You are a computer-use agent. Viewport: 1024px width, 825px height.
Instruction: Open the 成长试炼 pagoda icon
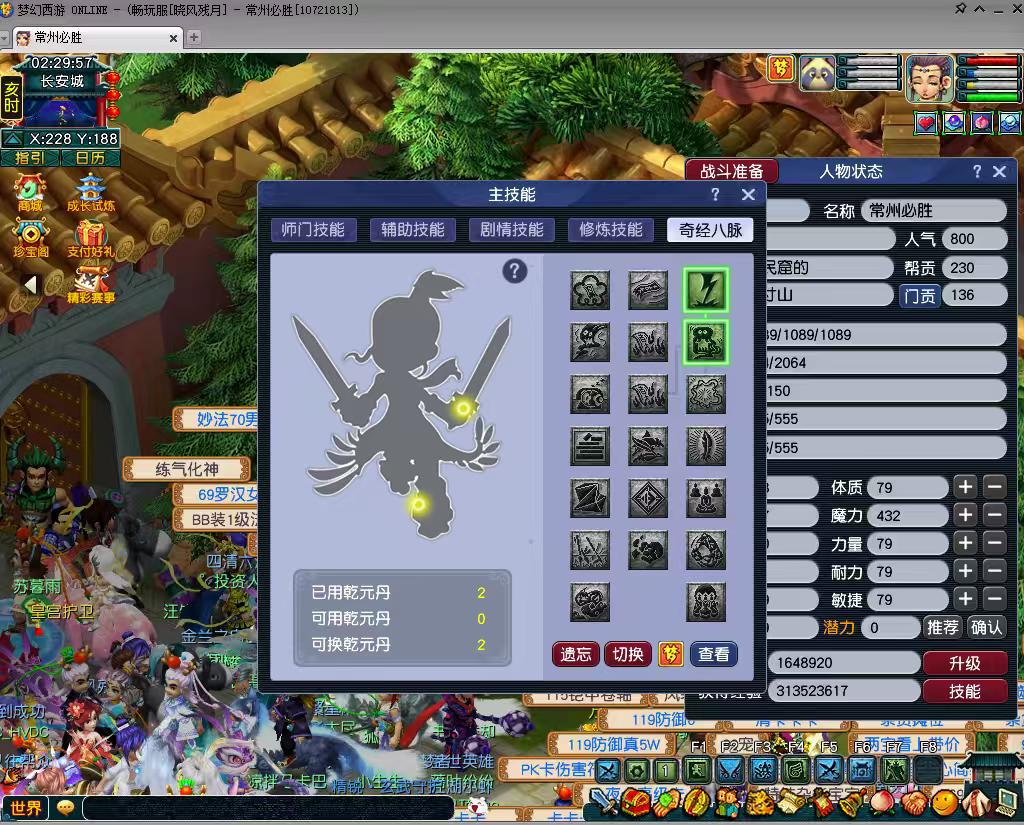tap(91, 193)
